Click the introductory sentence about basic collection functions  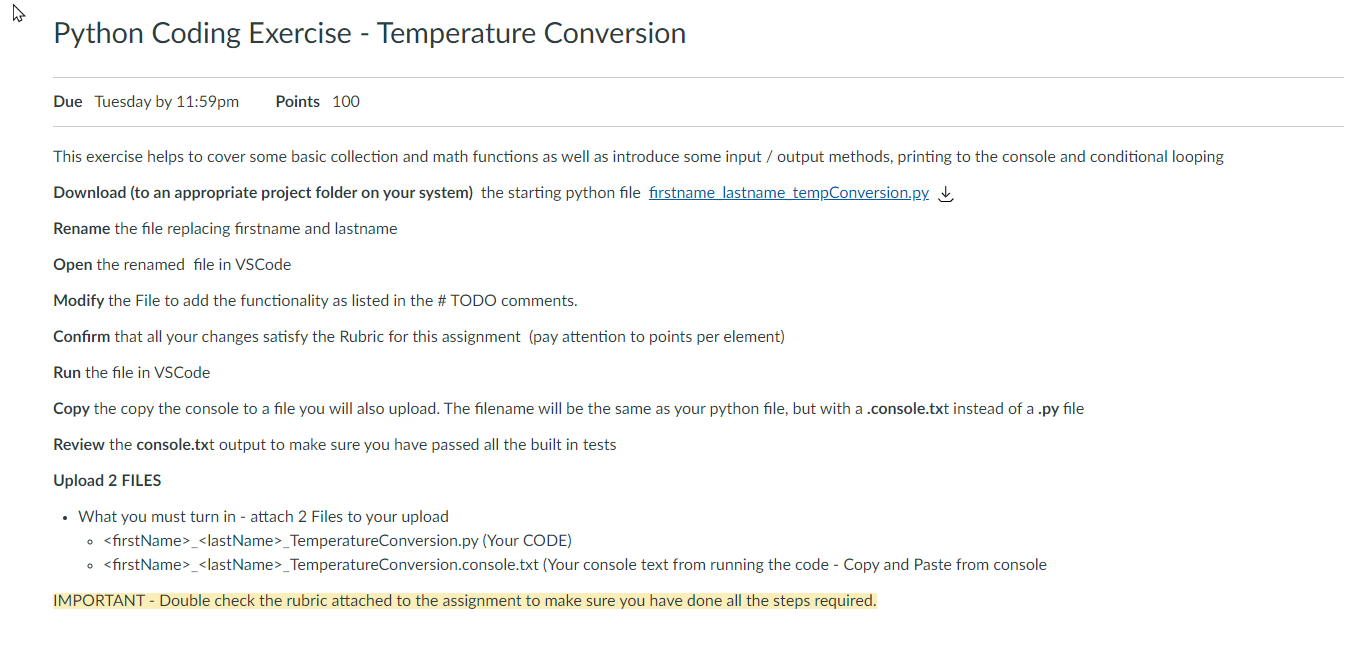click(x=639, y=157)
